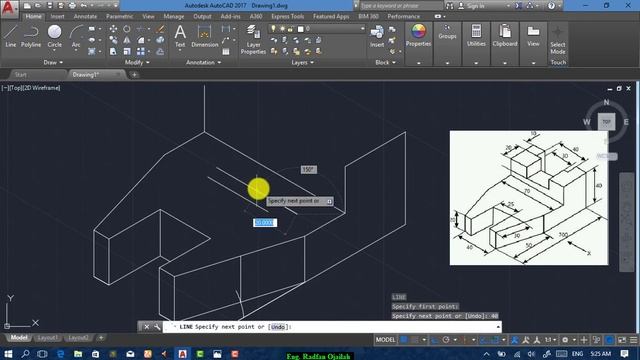Click the Select Mode touch button
Viewport: 640px width, 360px height.
coord(558,40)
